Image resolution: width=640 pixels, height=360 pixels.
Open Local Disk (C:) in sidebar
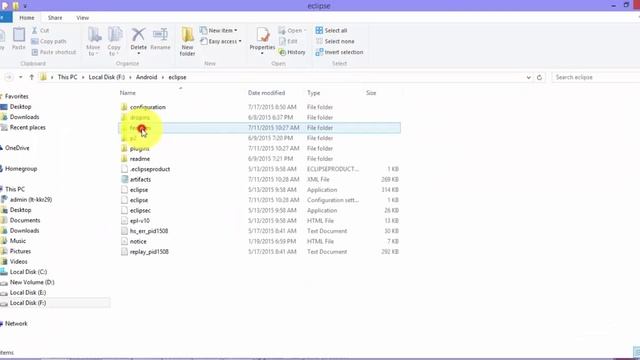point(28,272)
